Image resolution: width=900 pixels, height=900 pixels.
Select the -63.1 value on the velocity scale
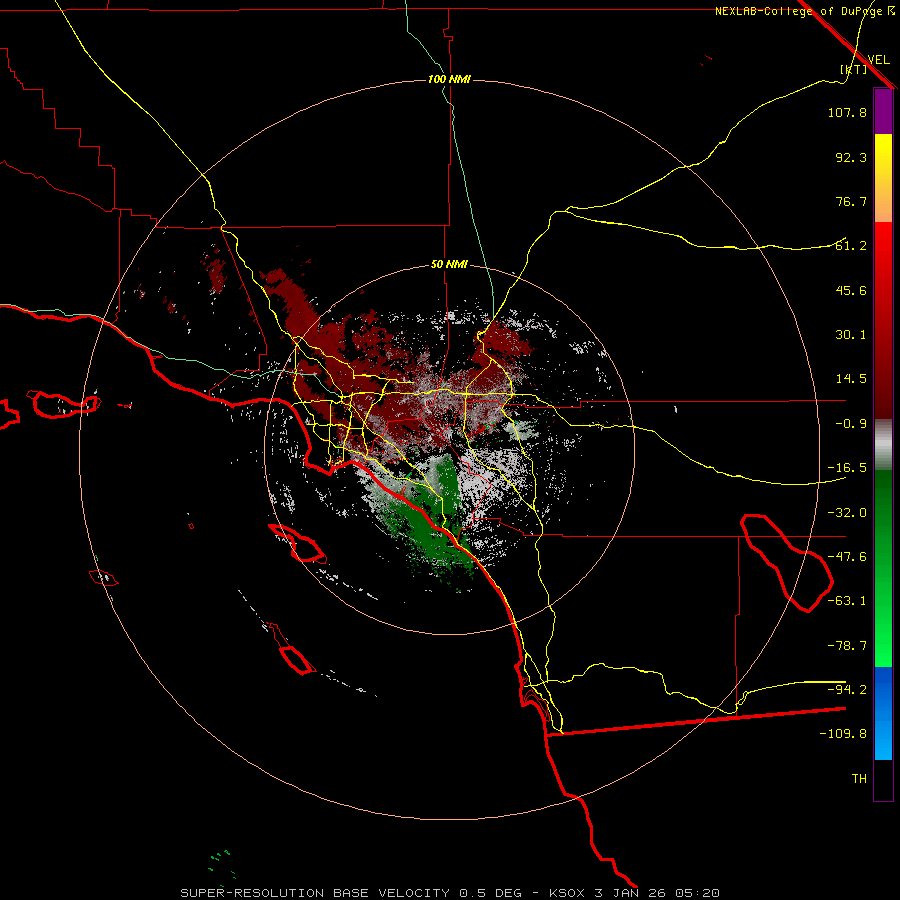click(x=847, y=601)
